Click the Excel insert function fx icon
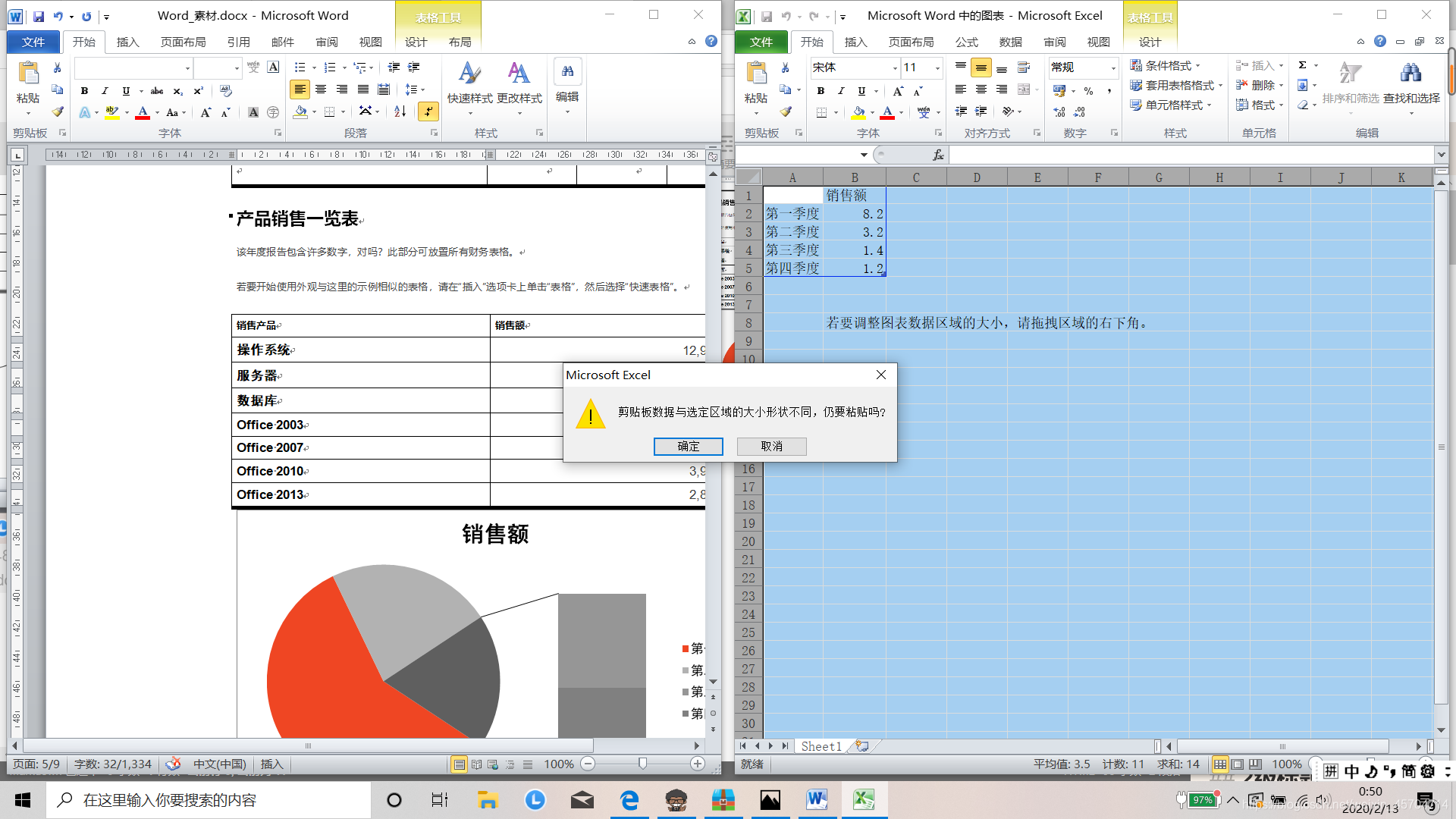Viewport: 1456px width, 819px height. 938,155
